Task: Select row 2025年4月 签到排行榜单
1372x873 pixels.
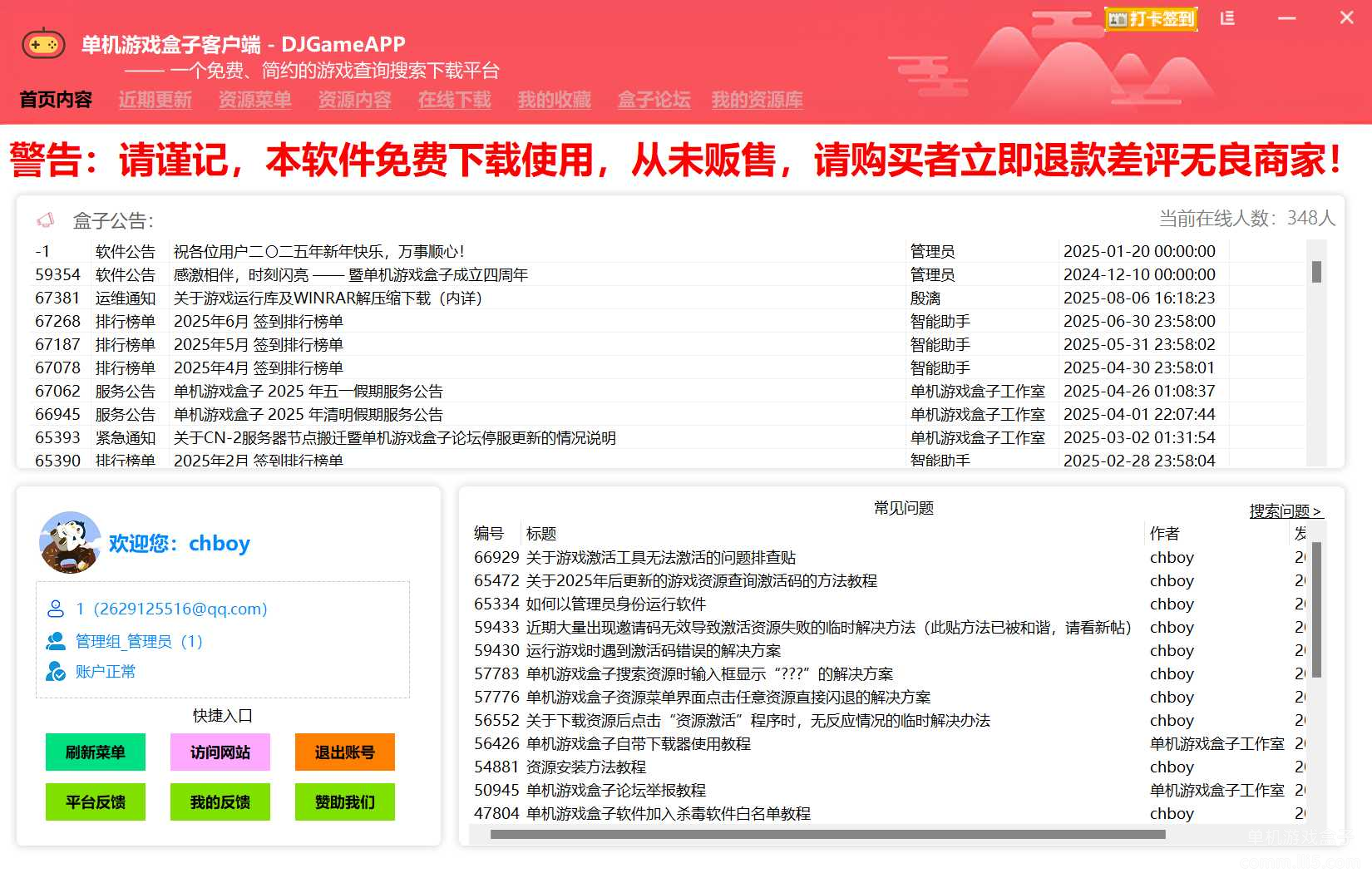Action: coord(669,367)
